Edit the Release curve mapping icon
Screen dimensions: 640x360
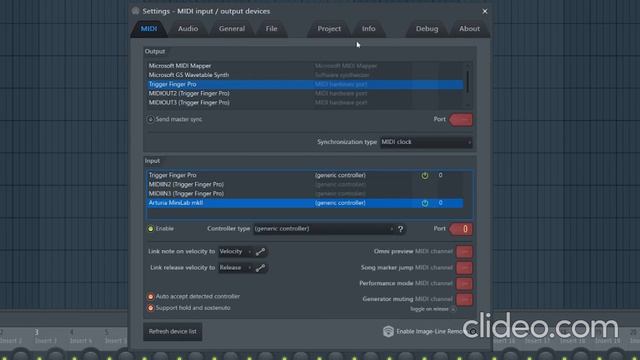pyautogui.click(x=260, y=268)
